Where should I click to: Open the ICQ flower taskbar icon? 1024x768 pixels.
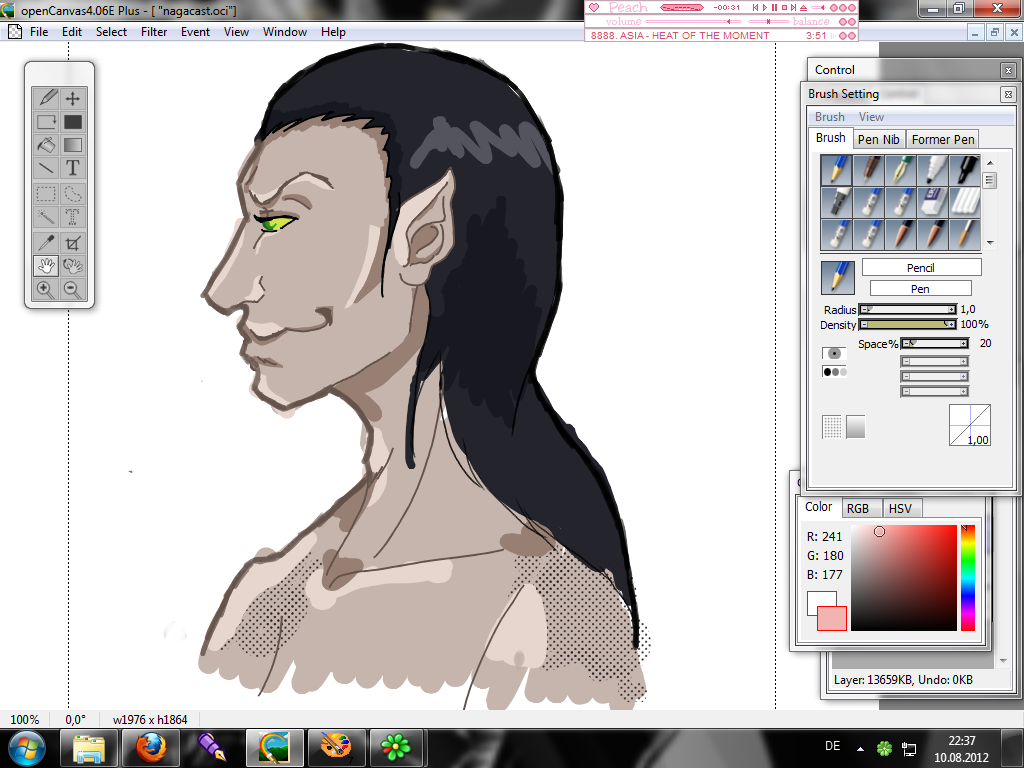pos(396,748)
